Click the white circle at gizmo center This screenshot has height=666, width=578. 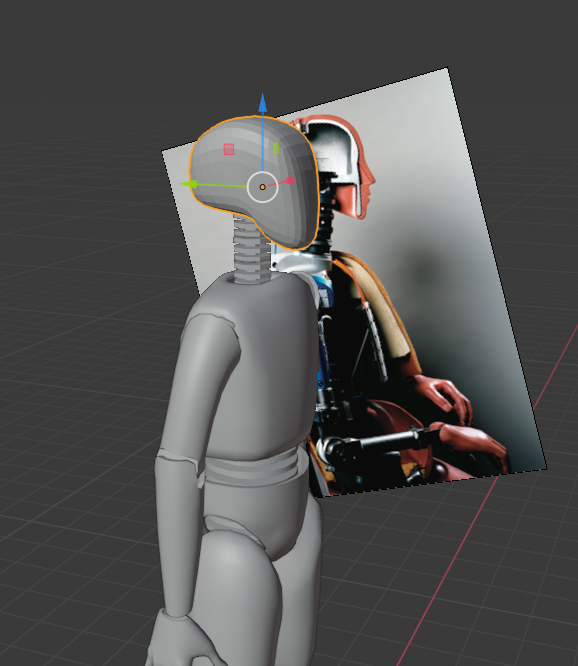coord(262,187)
